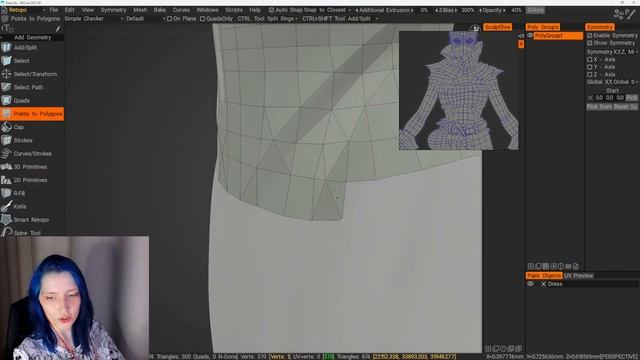Screen dimensions: 640x360
Task: Open Symmetry X,Y,Z, Mirror type dropdown
Action: pos(612,52)
